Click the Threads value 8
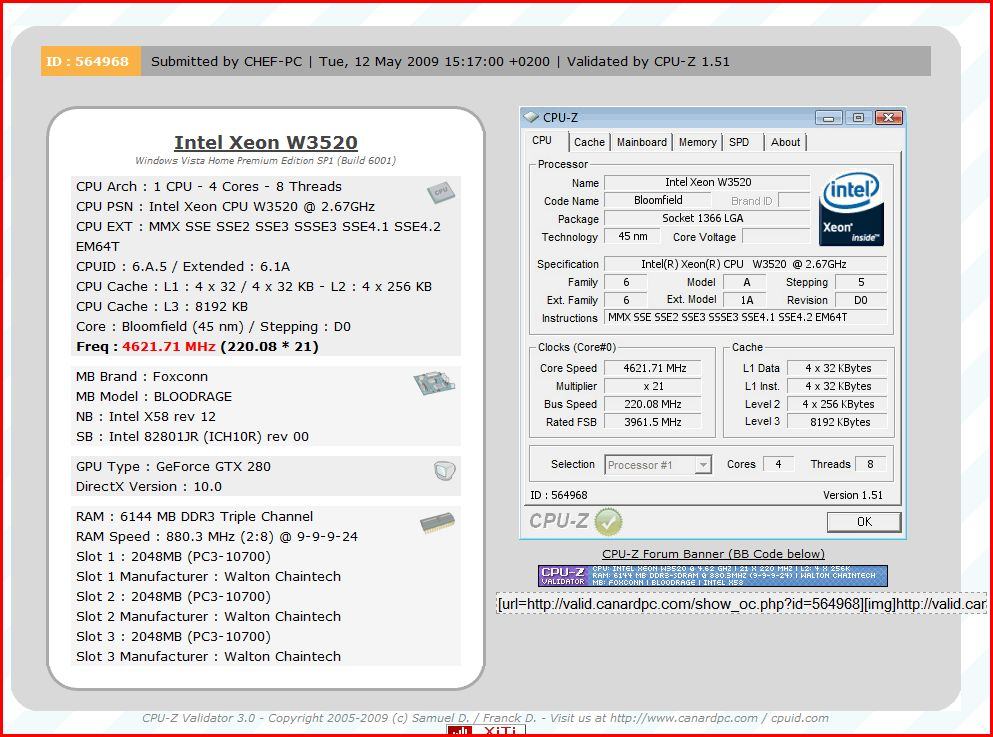Image resolution: width=993 pixels, height=737 pixels. [x=870, y=464]
